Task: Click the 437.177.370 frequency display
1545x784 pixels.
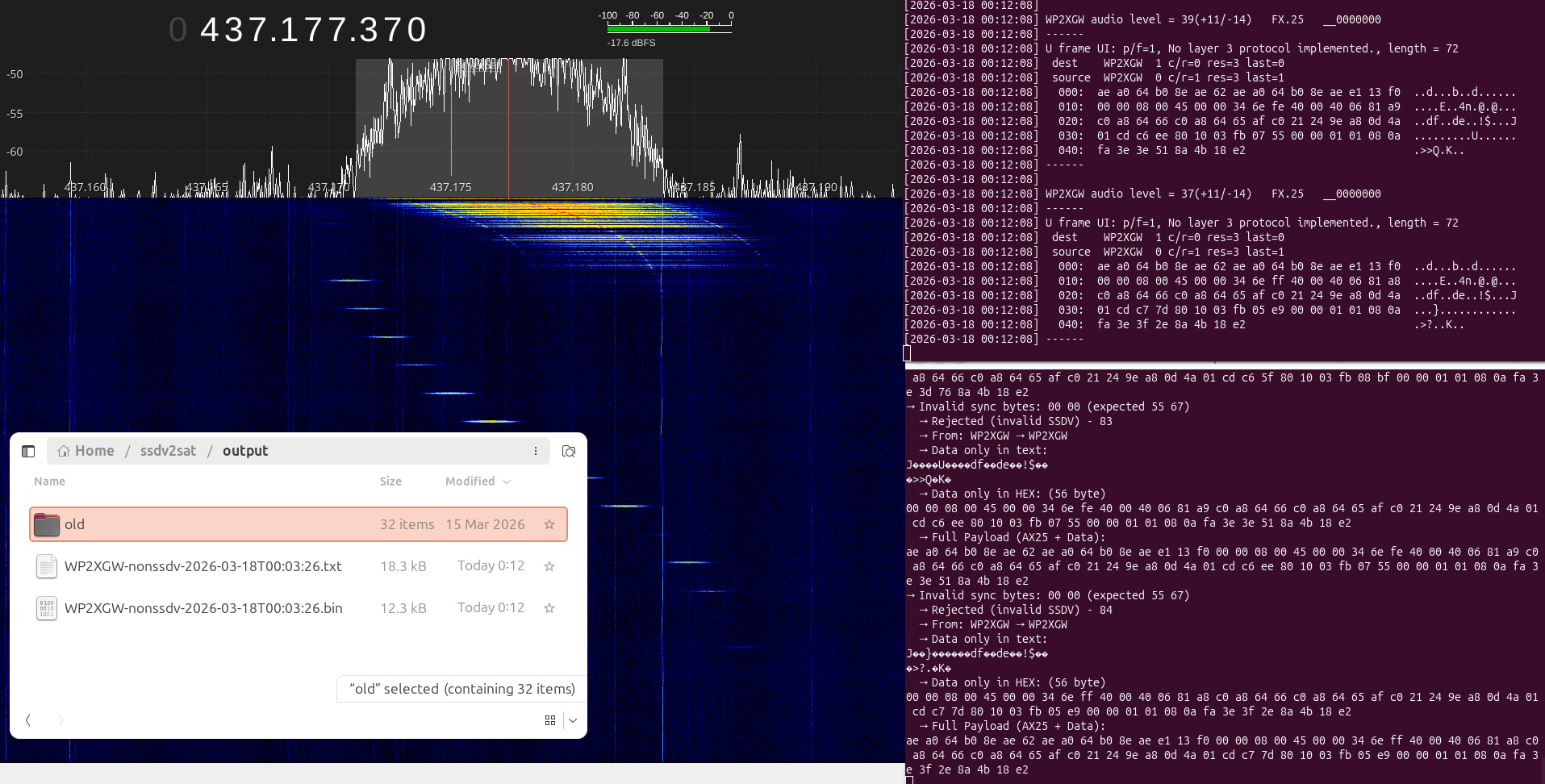Action: (313, 30)
